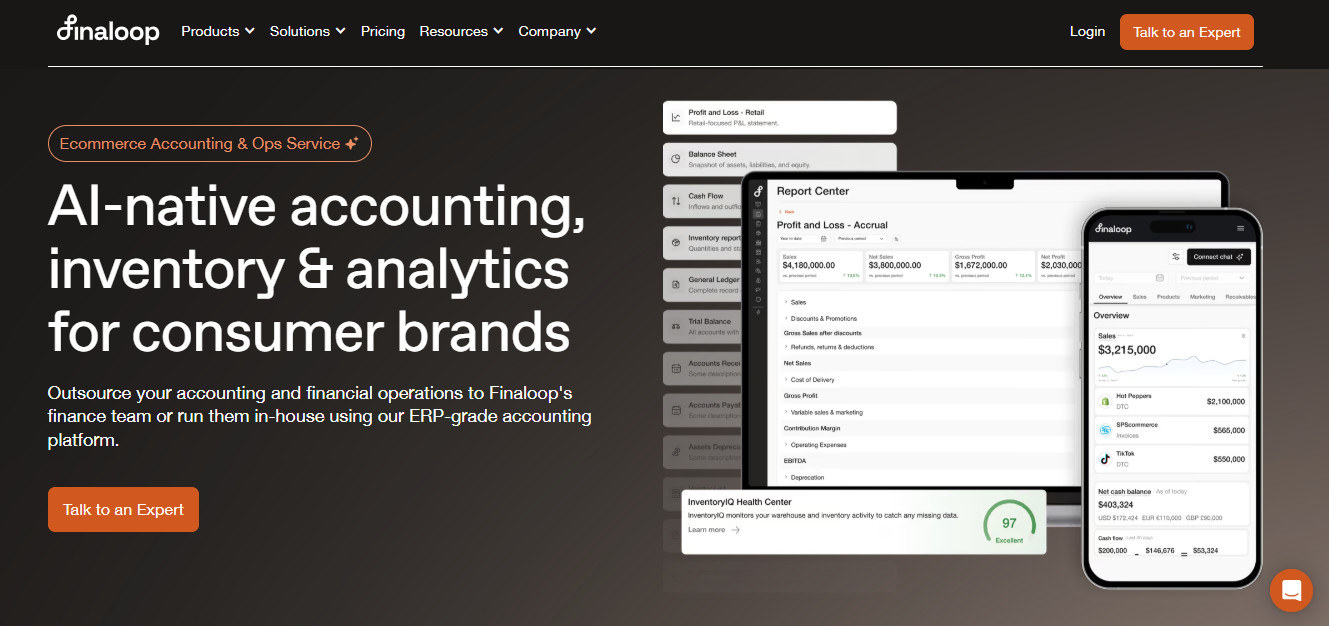
Task: Click the General Ledger document icon
Action: click(676, 285)
